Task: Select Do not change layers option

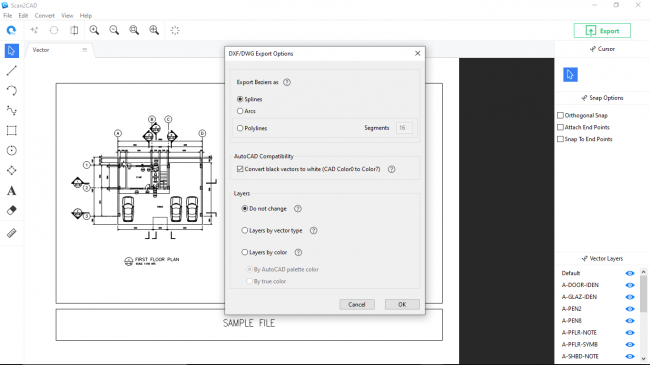Action: [x=245, y=209]
